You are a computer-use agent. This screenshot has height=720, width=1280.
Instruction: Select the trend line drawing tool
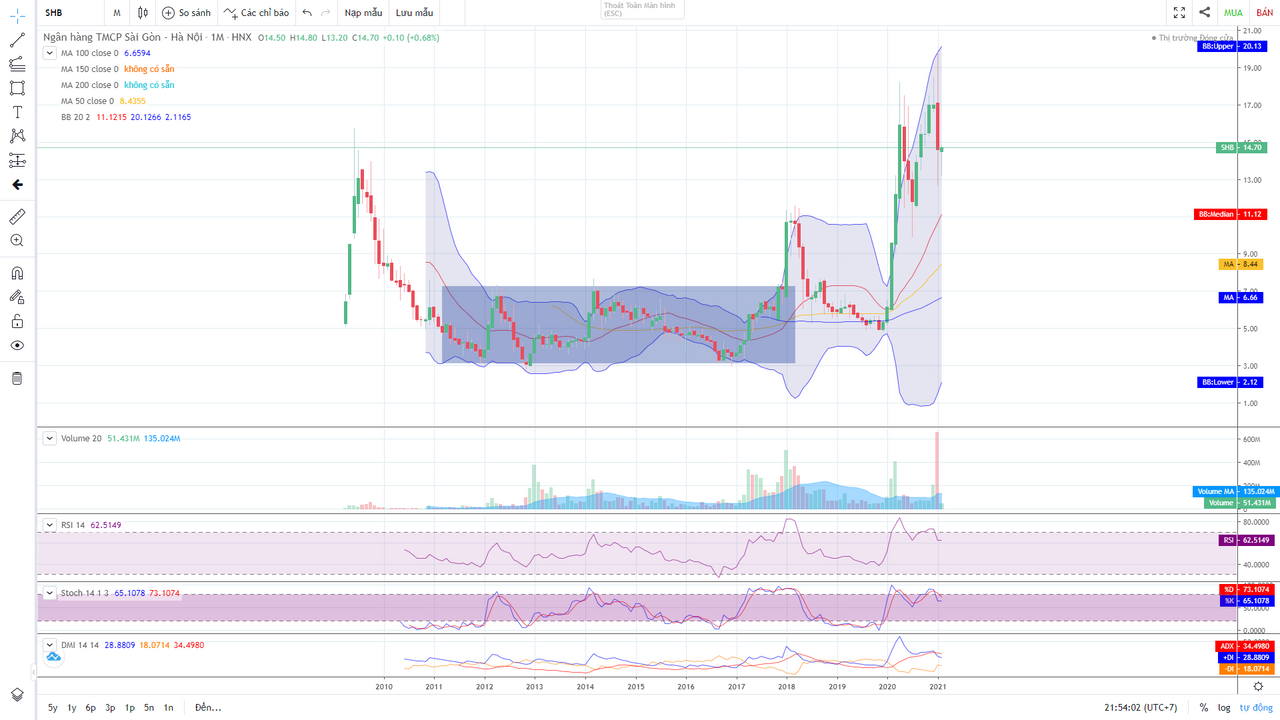click(17, 40)
